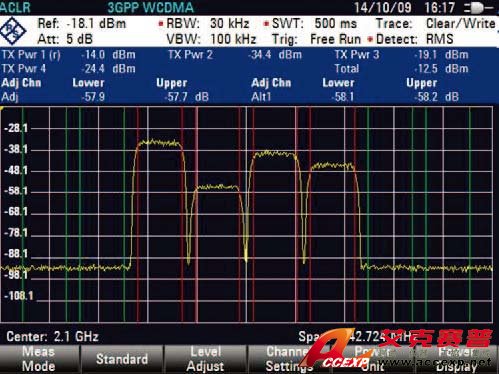Click the 3GPP WCDMA standard title
499x374 pixels.
150,7
